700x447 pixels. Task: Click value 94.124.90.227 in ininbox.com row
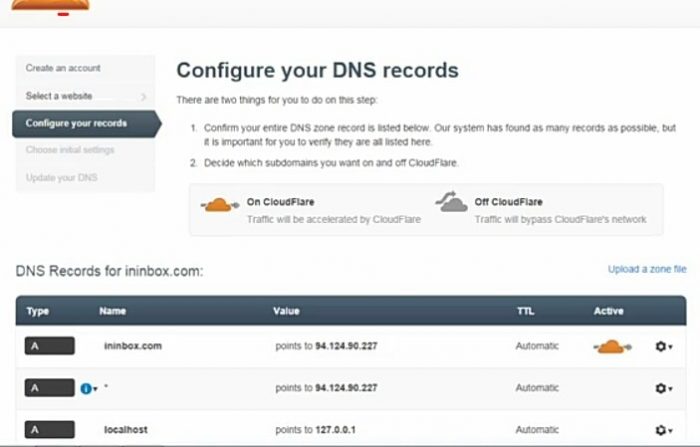click(x=346, y=346)
